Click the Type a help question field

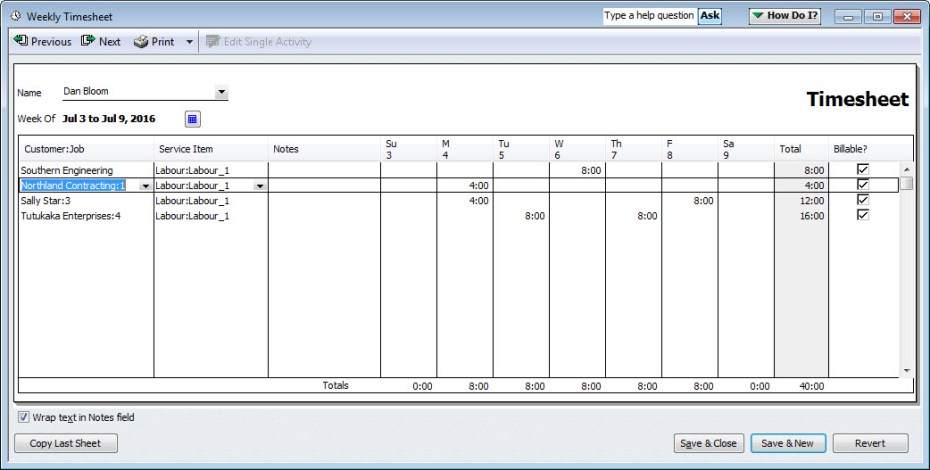649,16
